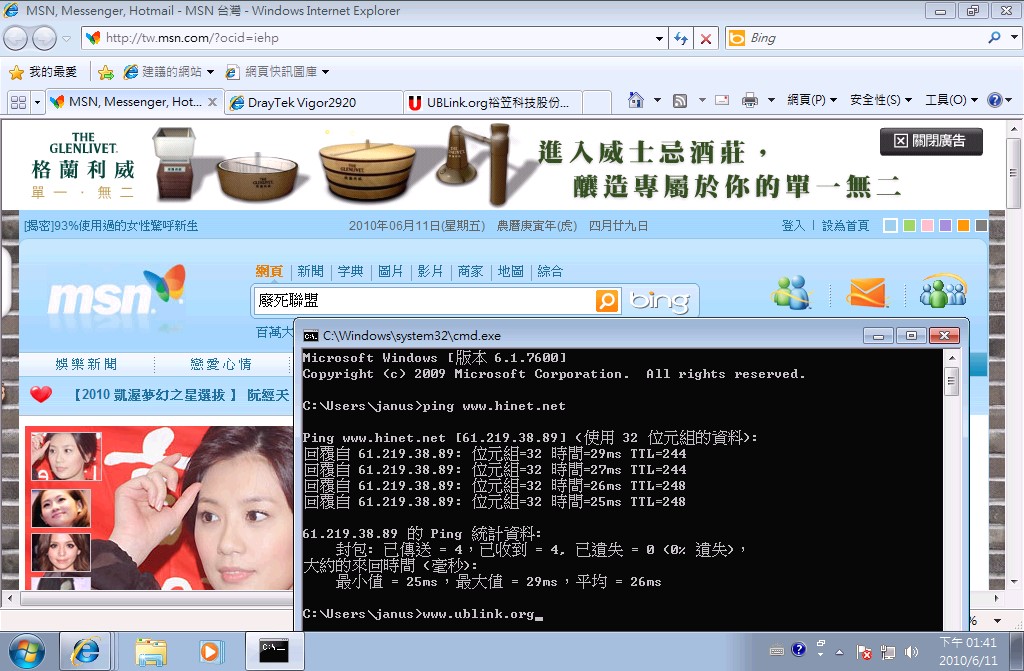Expand 建議的網站 dropdown

[x=210, y=72]
